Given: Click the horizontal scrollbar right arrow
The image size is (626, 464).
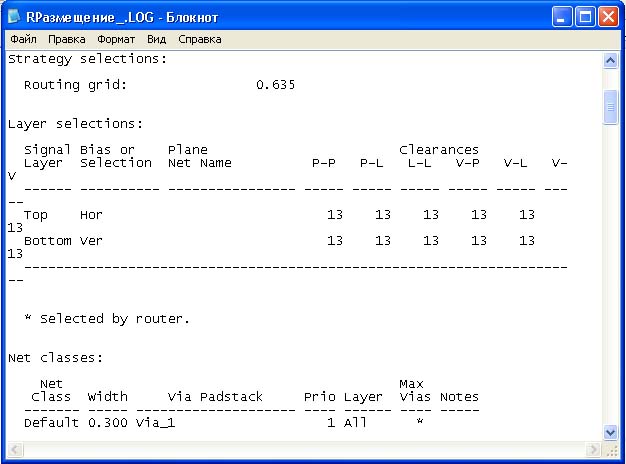Looking at the screenshot, I should [594, 450].
